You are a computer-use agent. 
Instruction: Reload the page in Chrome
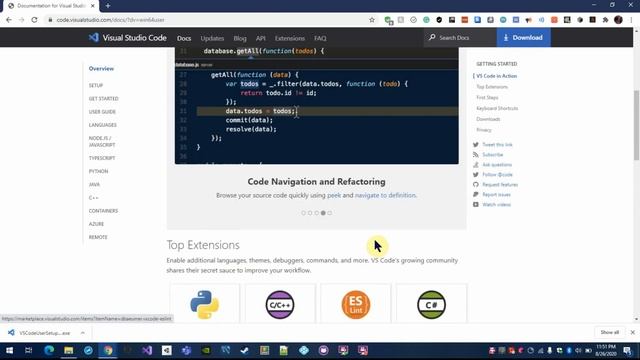[34, 20]
